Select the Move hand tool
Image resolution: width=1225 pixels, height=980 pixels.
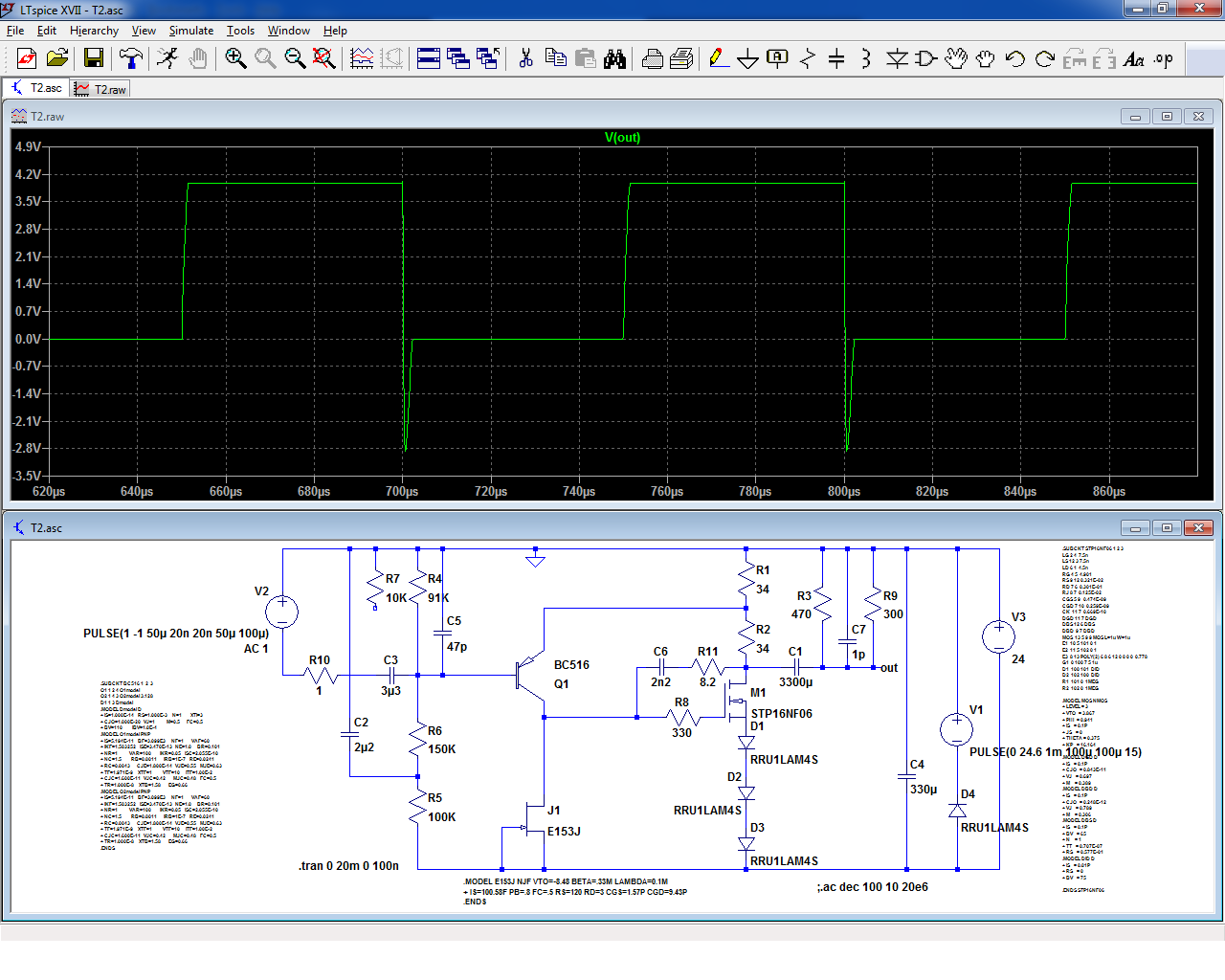pos(956,58)
